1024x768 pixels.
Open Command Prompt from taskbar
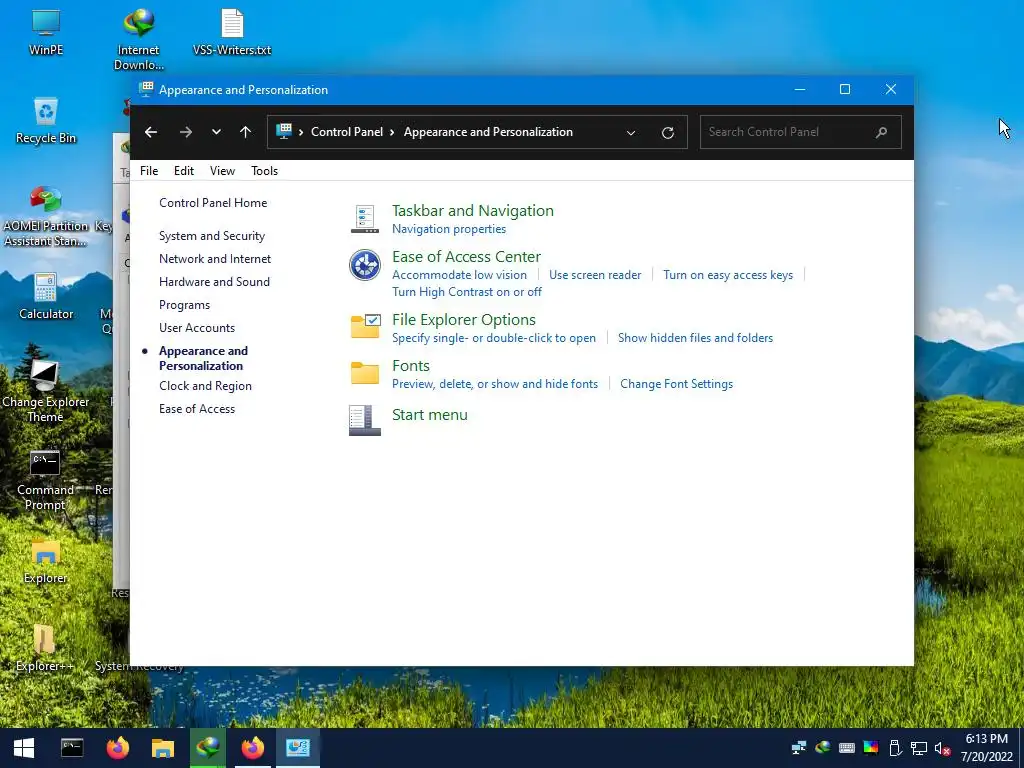pos(72,748)
